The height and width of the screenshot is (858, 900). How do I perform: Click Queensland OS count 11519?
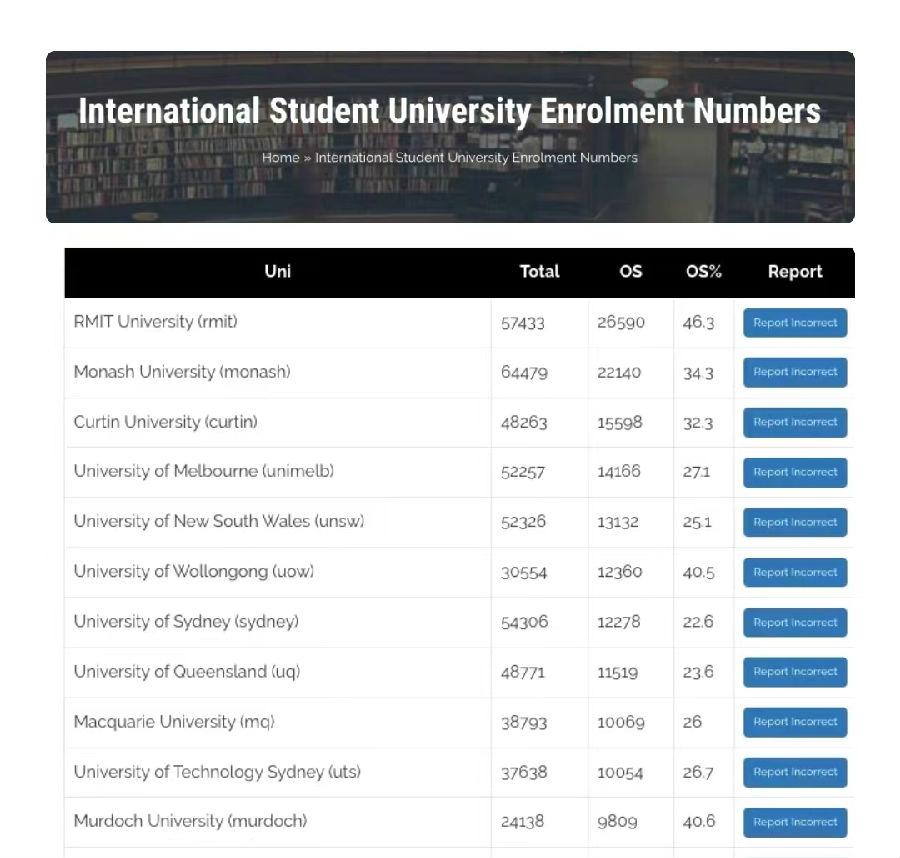tap(618, 673)
